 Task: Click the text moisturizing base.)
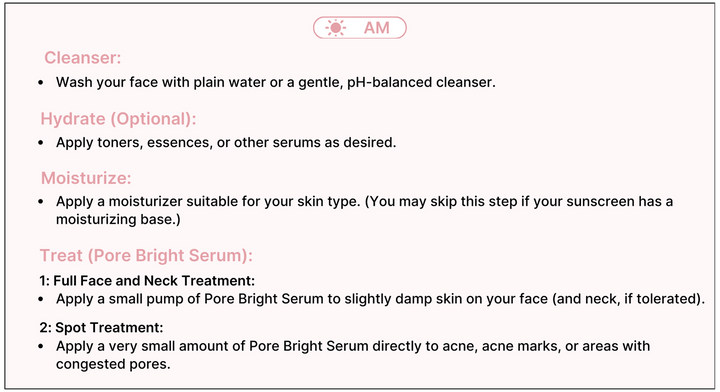click(x=118, y=219)
